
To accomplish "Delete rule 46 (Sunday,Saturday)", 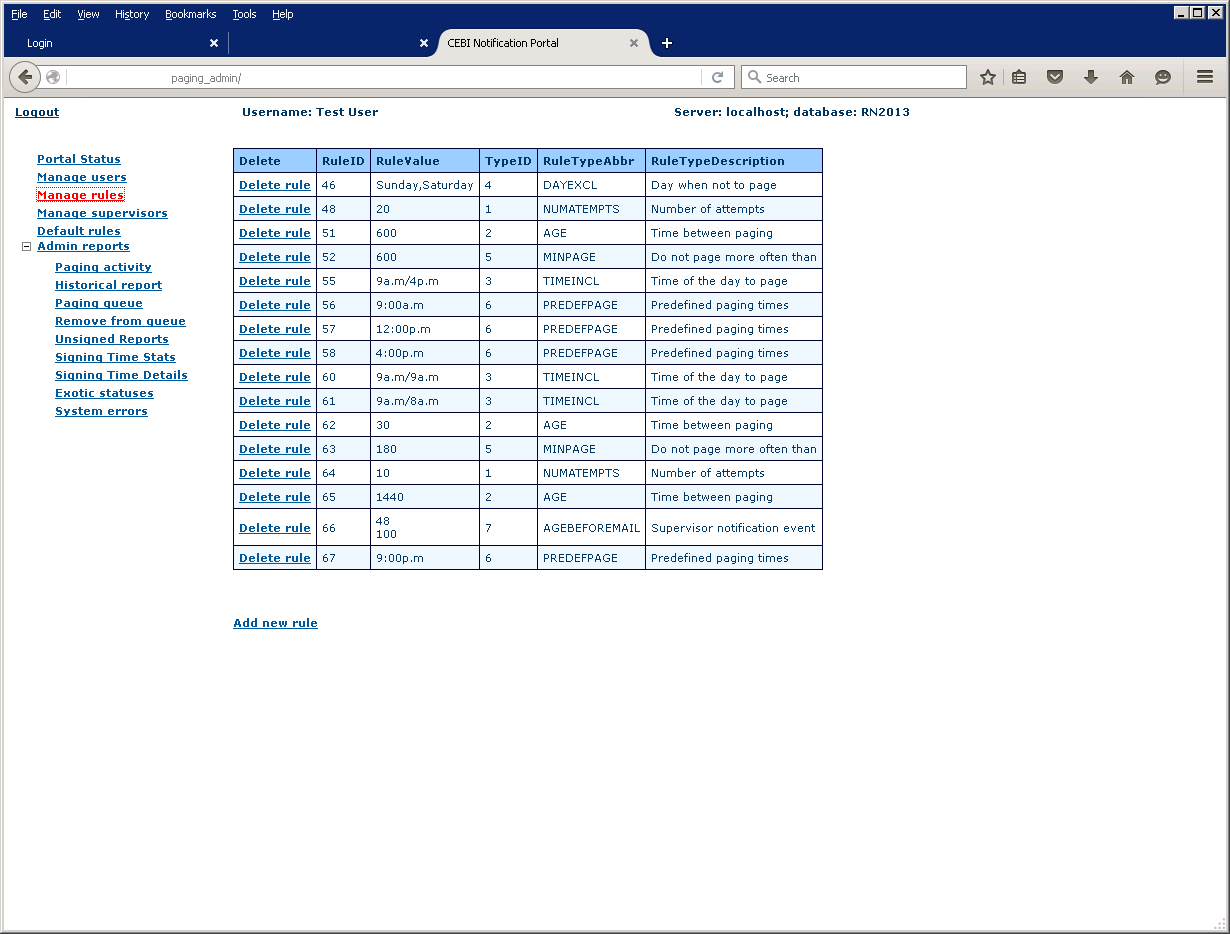I will pos(275,185).
